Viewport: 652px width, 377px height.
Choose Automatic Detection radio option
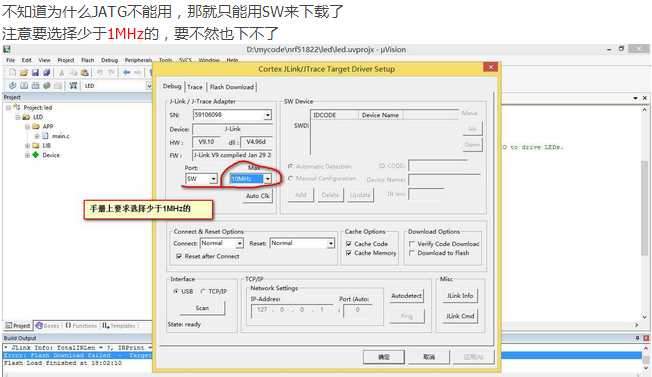point(291,166)
